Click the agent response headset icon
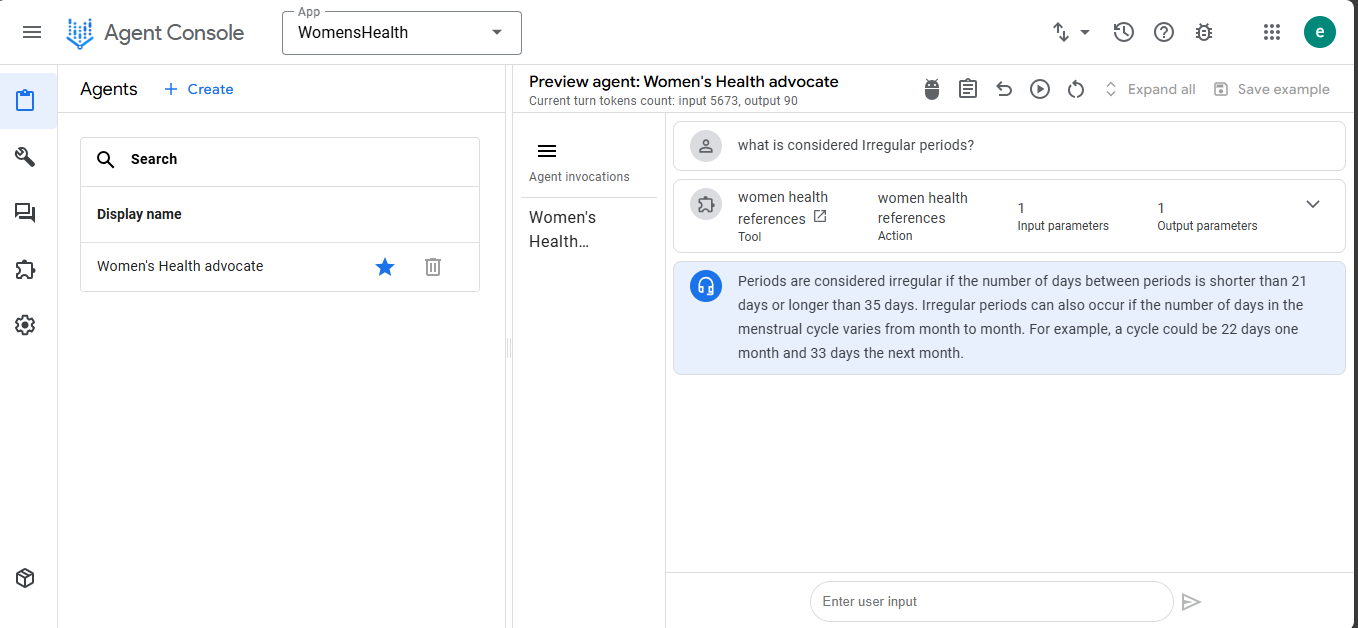This screenshot has height=628, width=1358. [706, 286]
